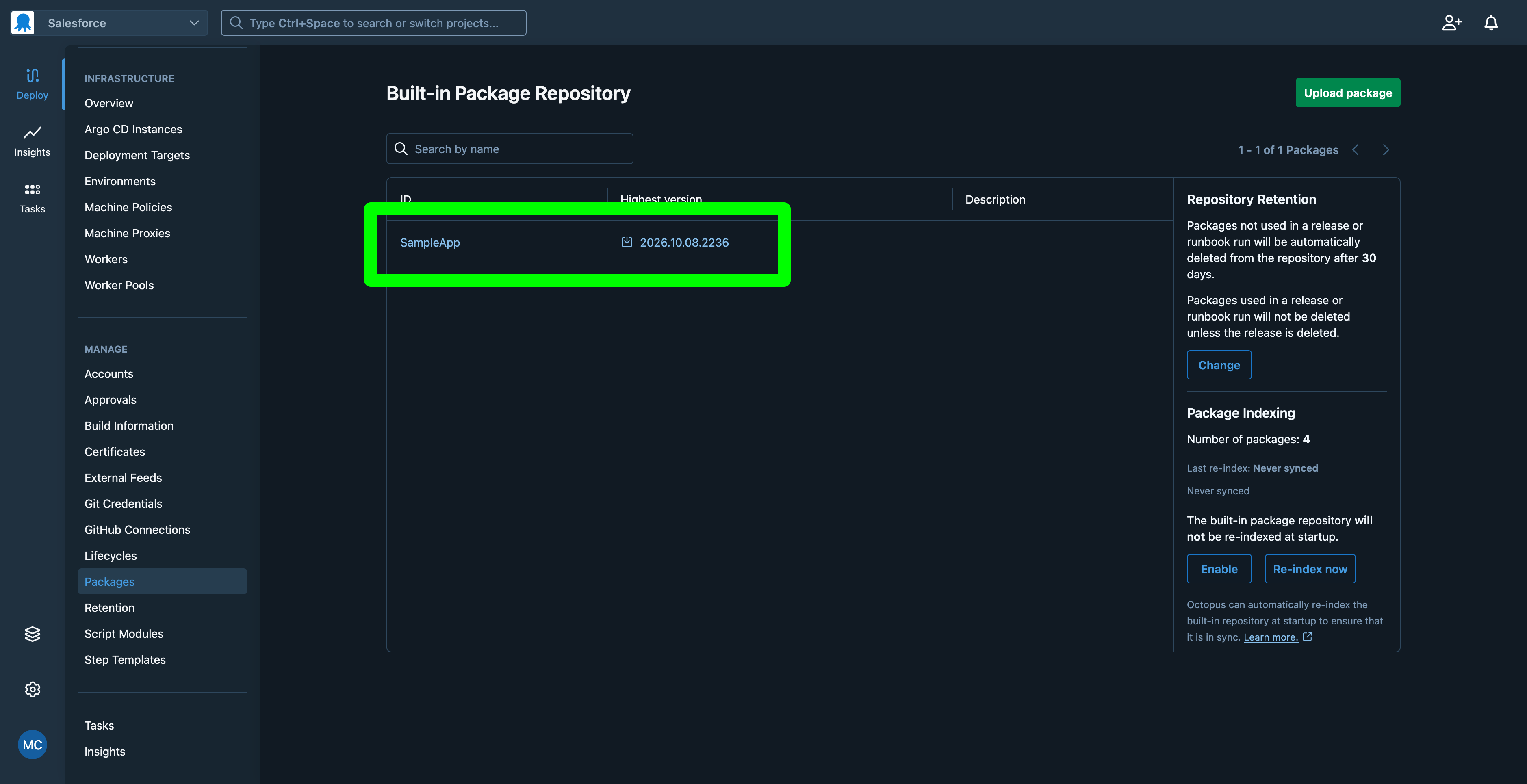Screen dimensions: 1527x784
Task: Go to next packages page
Action: click(1385, 150)
